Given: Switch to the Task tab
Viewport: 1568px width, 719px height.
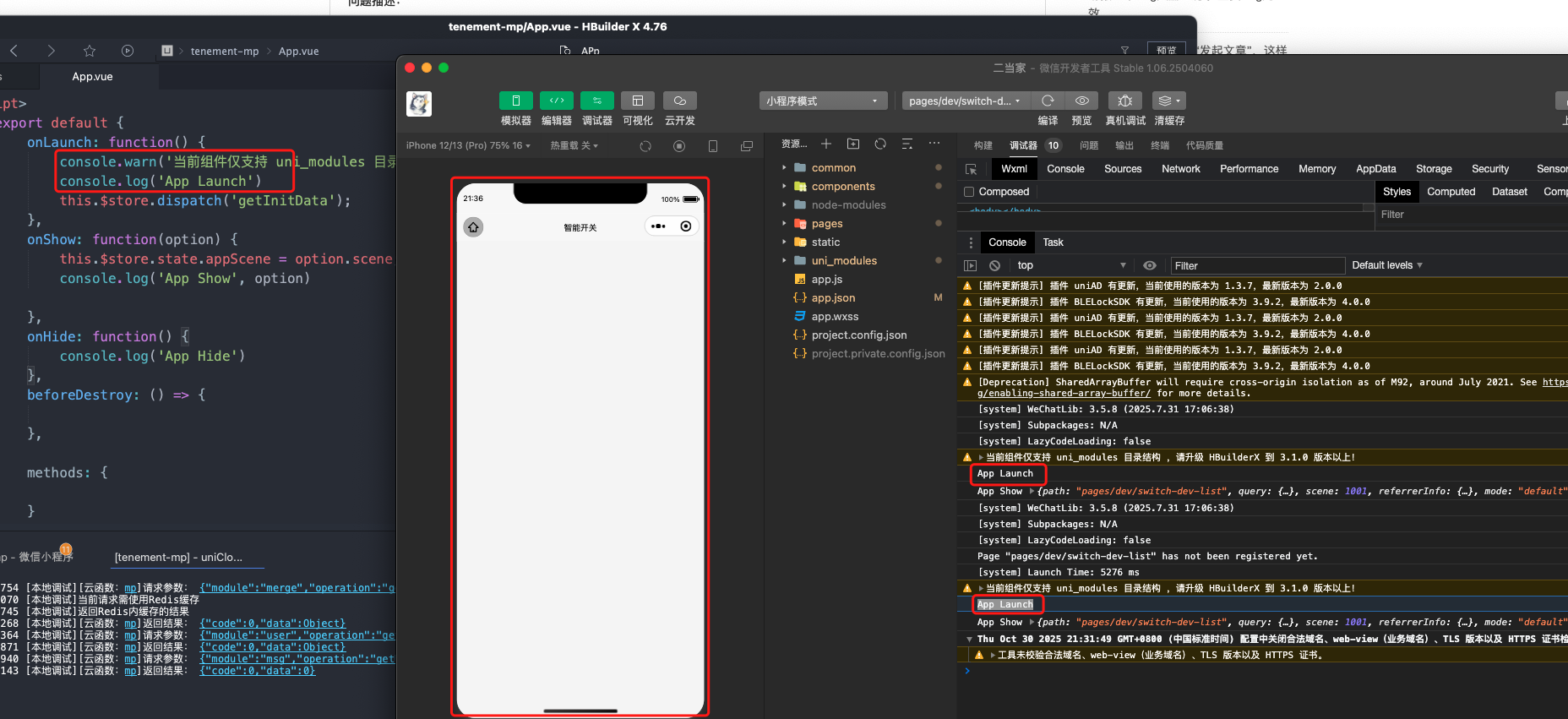Looking at the screenshot, I should [x=1053, y=242].
